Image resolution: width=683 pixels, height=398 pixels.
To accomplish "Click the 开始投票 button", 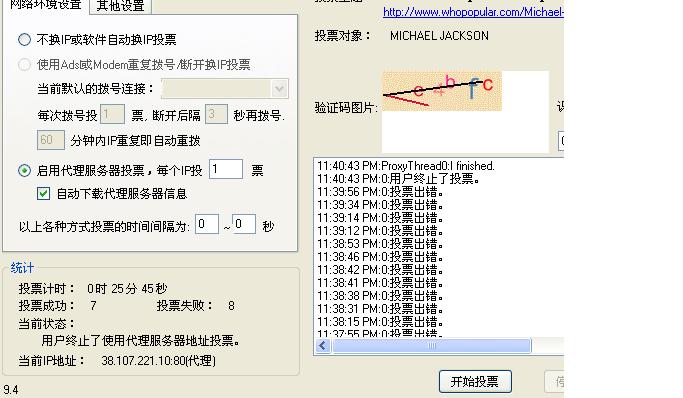I will [x=475, y=381].
